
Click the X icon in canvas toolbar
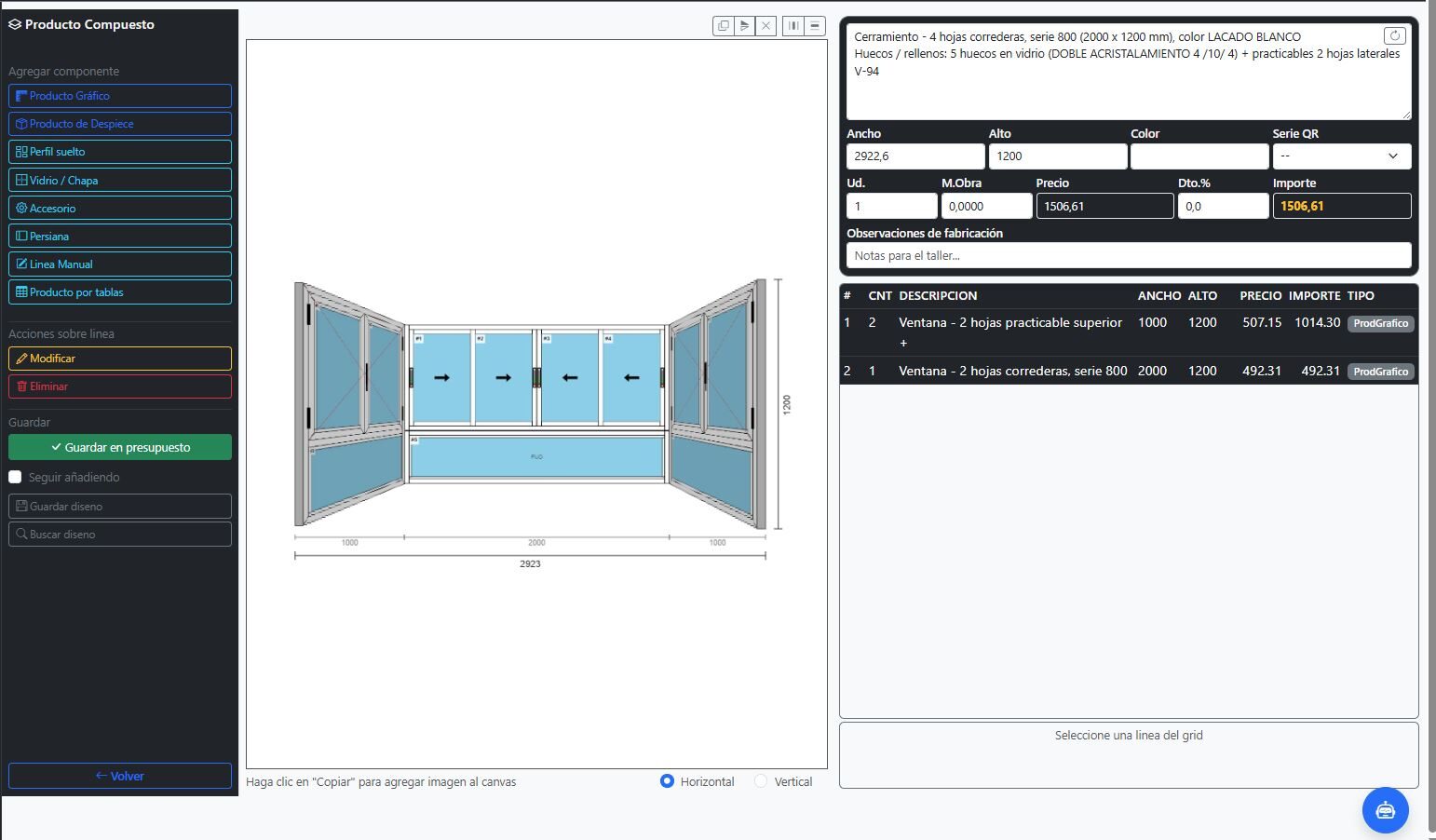pyautogui.click(x=765, y=26)
